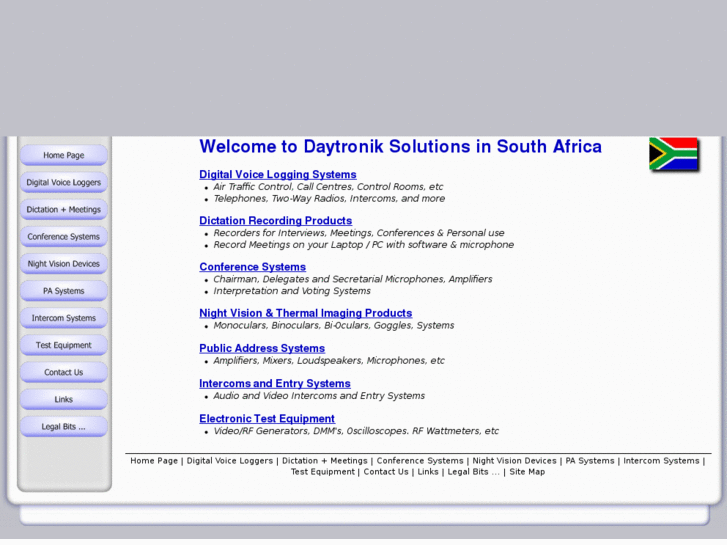Click PA Systems in footer navigation
Viewport: 727px width, 545px height.
(590, 461)
